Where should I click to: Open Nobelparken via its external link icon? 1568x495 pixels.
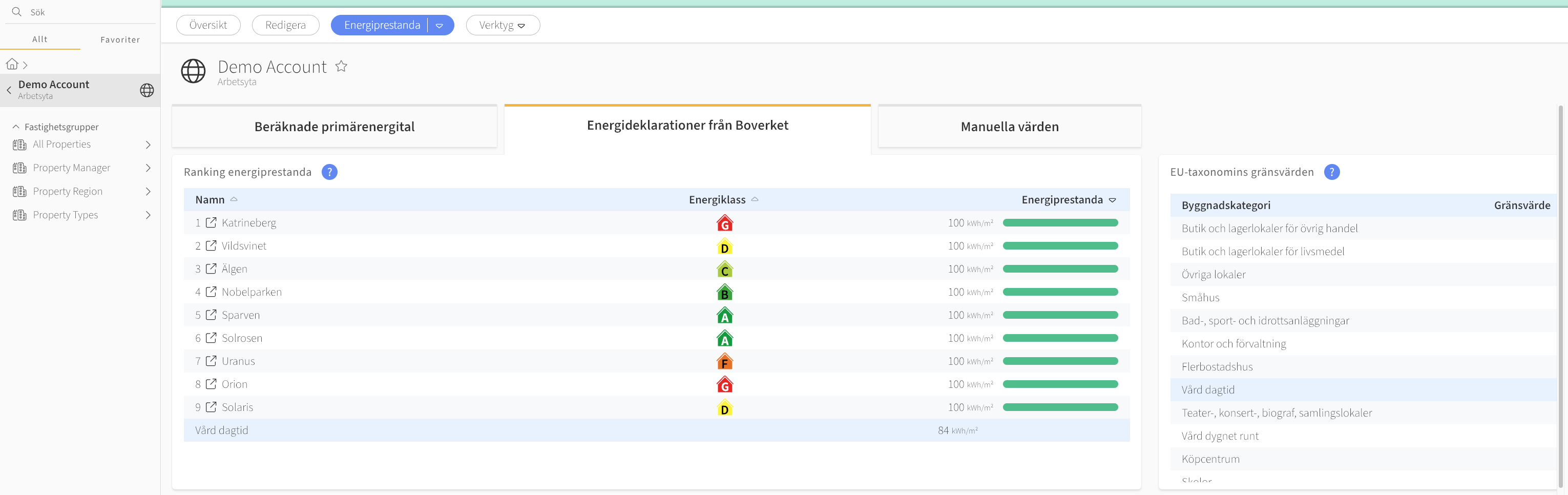(211, 292)
